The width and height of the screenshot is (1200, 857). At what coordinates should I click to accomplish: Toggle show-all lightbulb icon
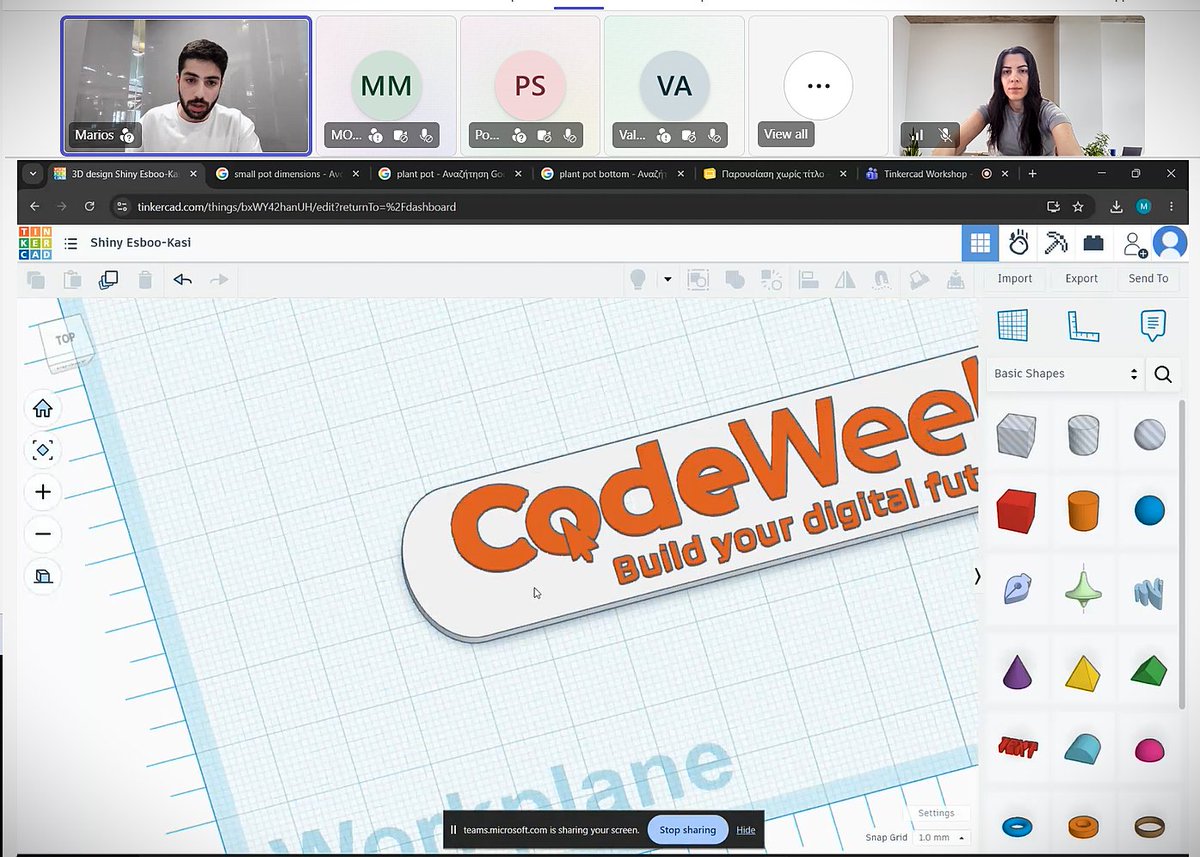(x=637, y=280)
